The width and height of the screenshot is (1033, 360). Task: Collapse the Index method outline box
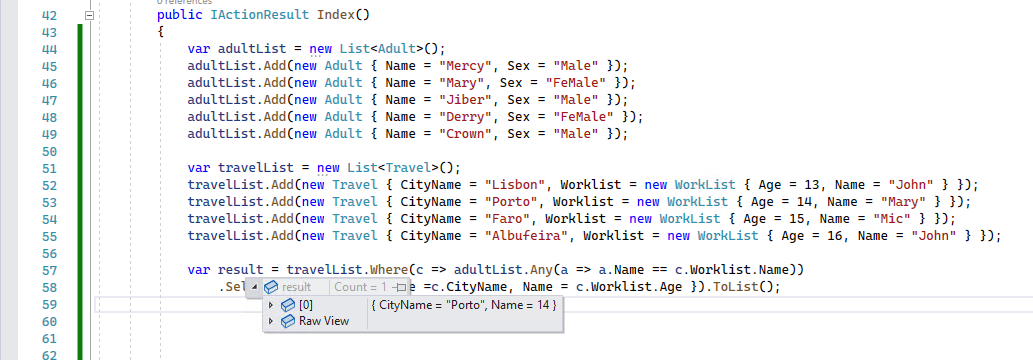(90, 15)
